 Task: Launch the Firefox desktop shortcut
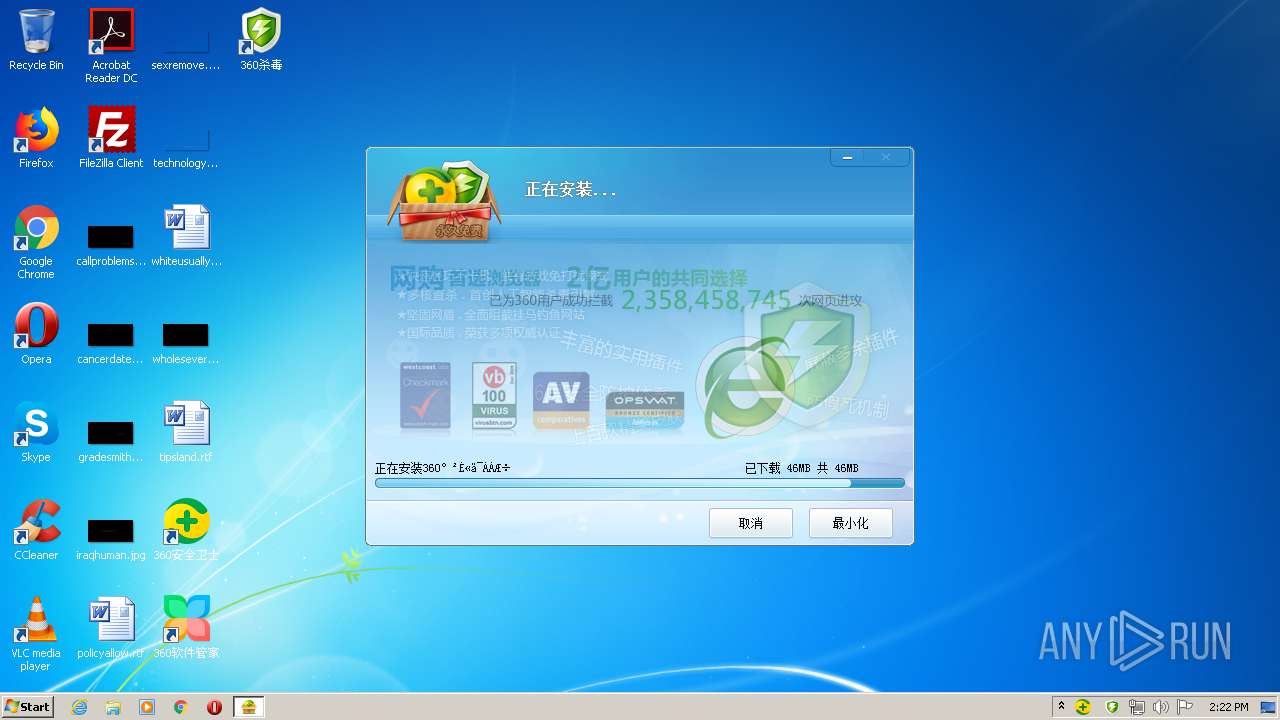[36, 138]
